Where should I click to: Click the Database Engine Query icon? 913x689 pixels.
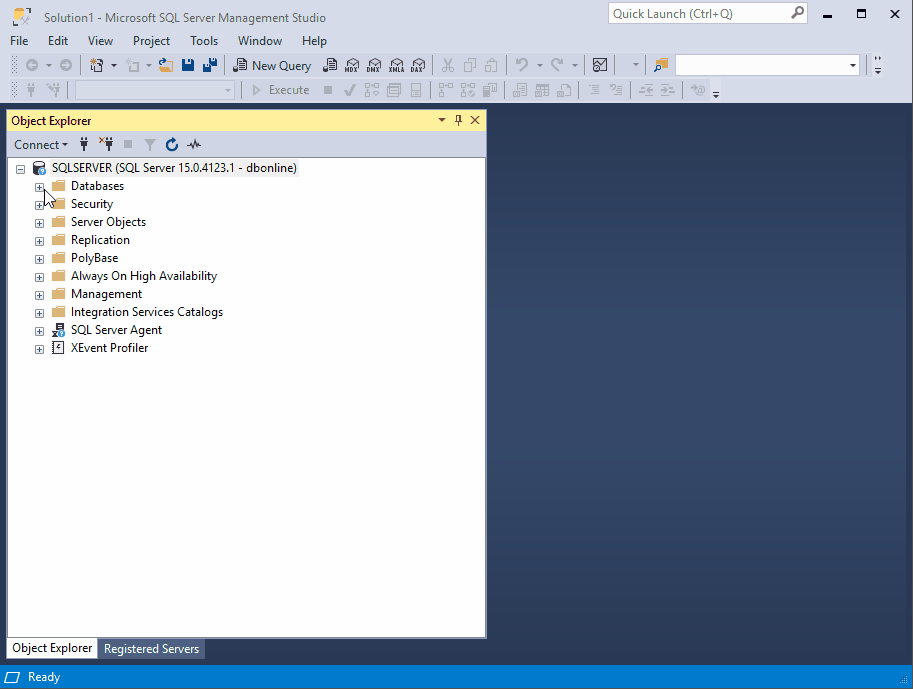coord(330,65)
